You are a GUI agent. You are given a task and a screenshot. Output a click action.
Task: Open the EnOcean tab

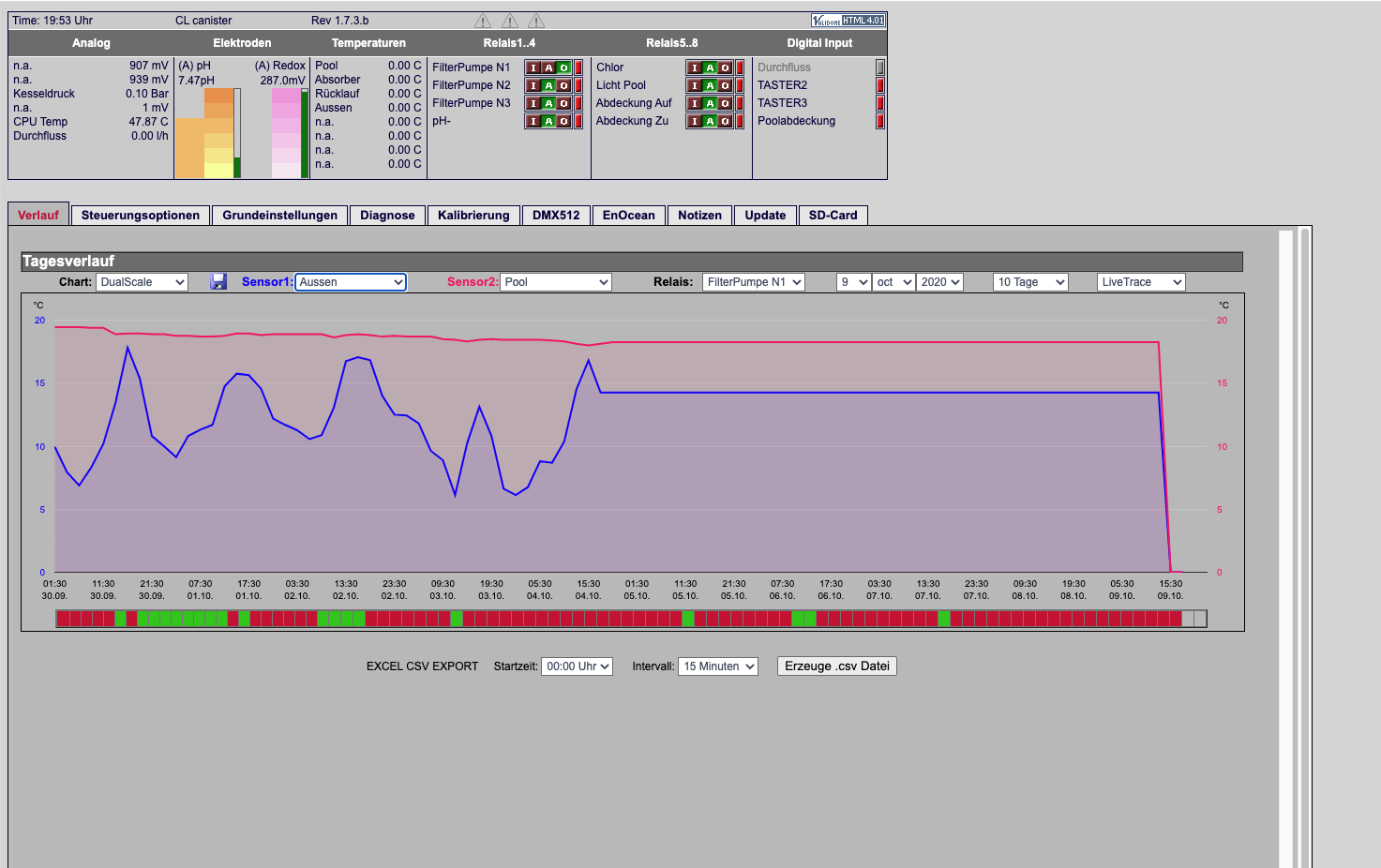point(629,216)
